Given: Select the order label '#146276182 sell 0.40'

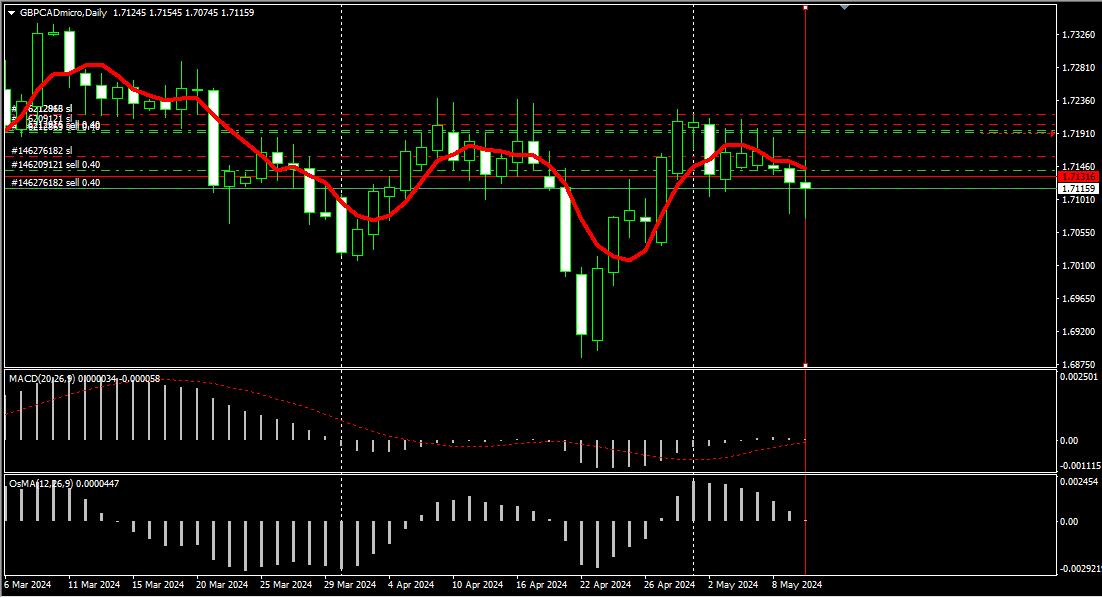Looking at the screenshot, I should [x=56, y=183].
